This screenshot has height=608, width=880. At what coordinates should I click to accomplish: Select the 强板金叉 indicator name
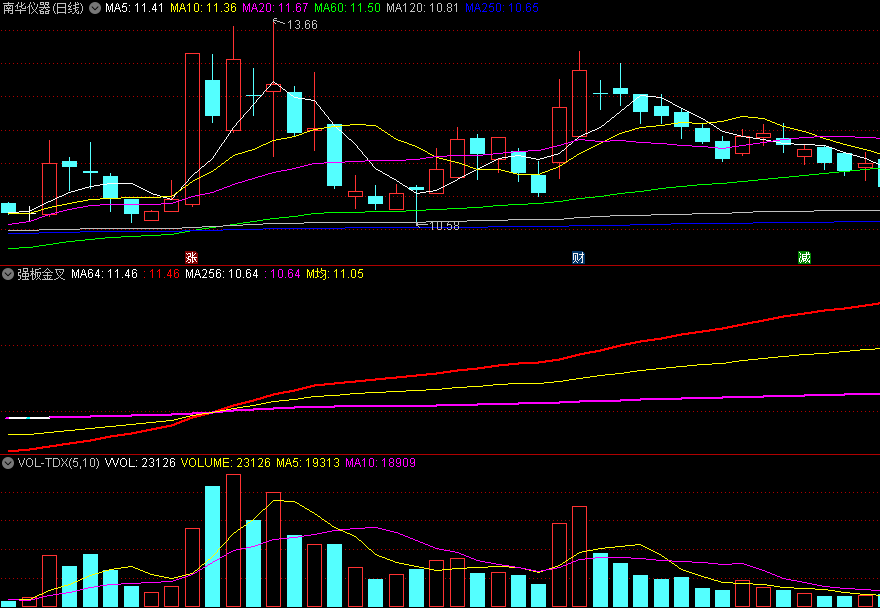tap(42, 275)
